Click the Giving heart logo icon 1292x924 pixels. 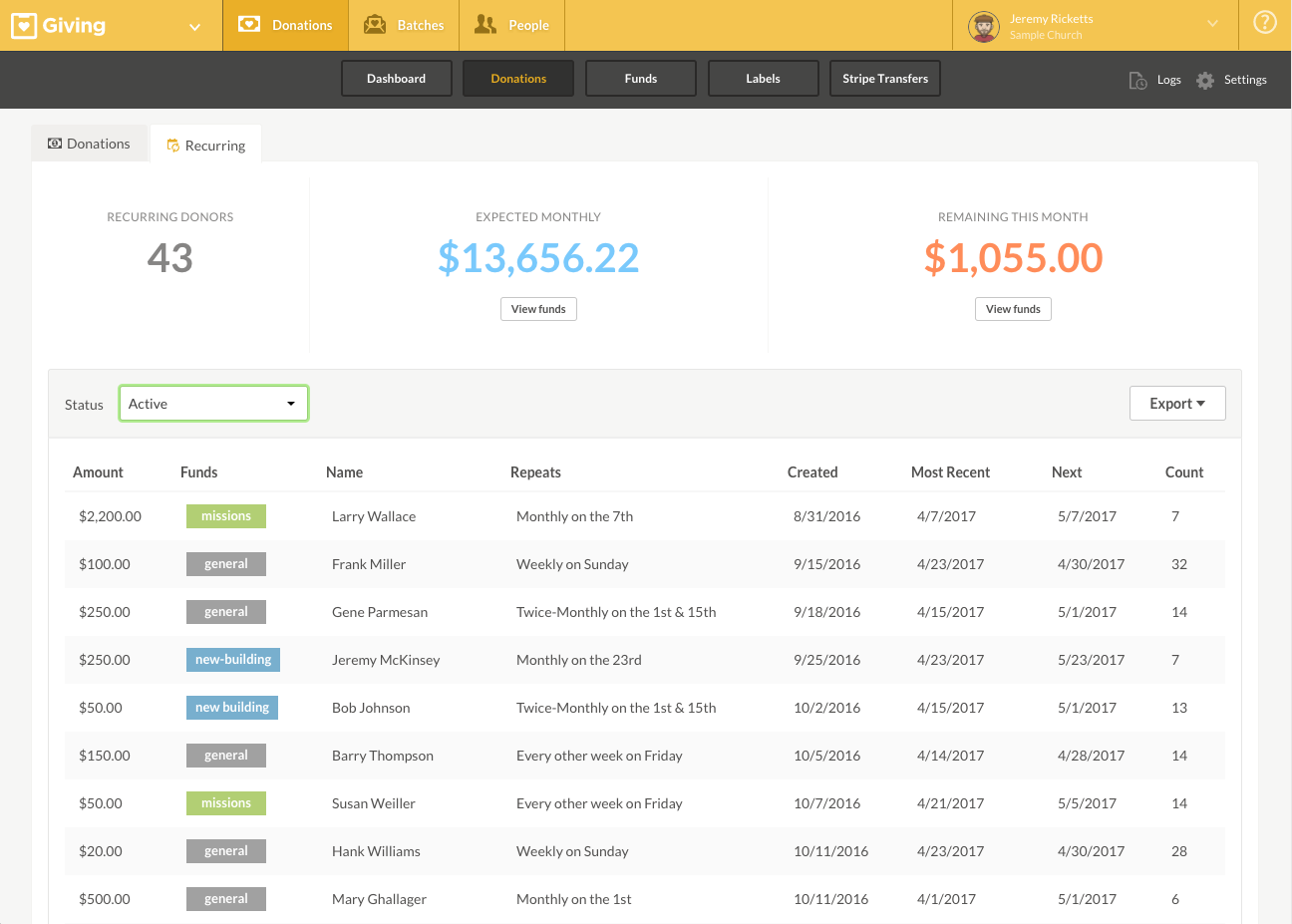(24, 26)
